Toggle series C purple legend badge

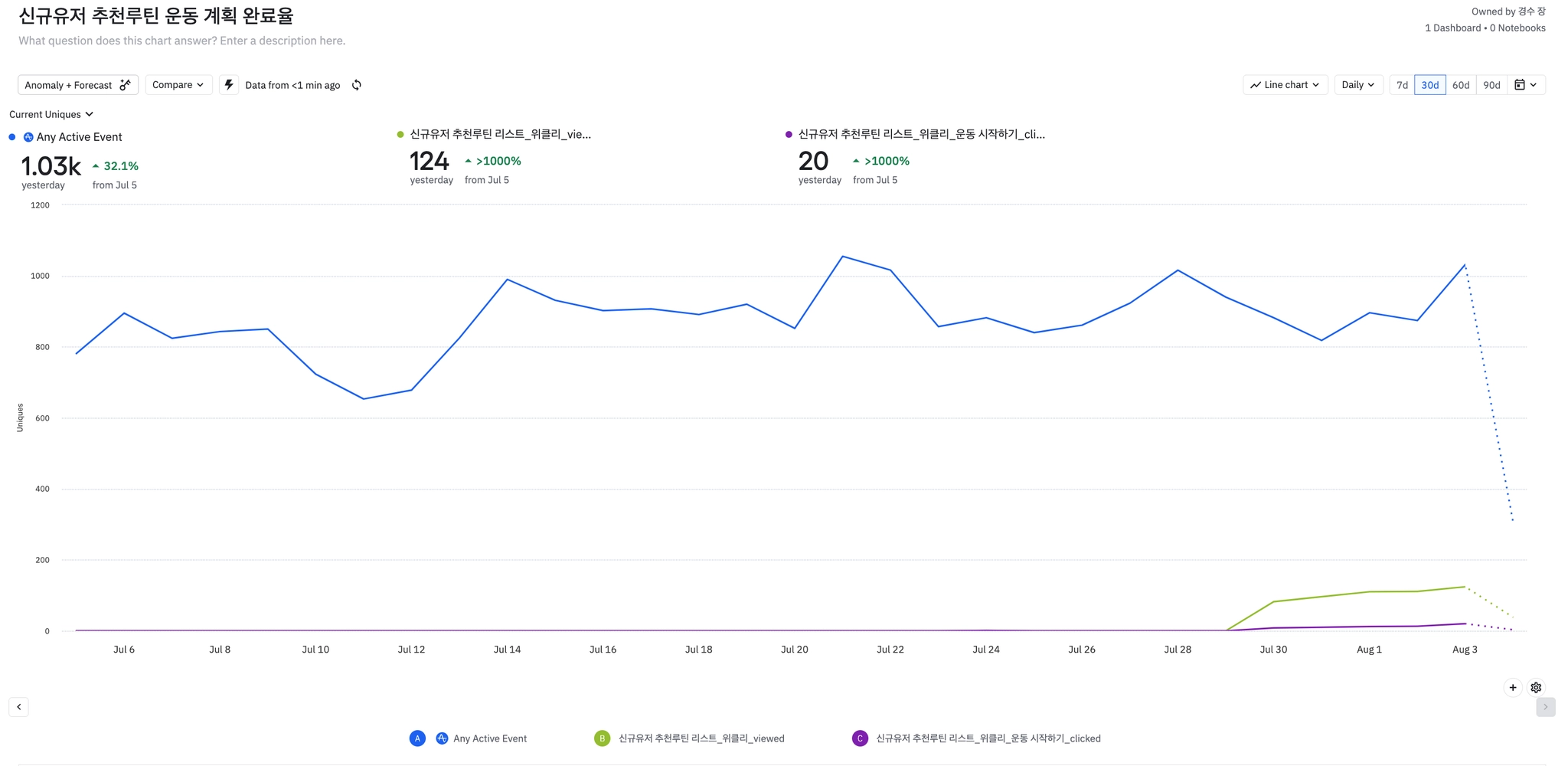860,738
